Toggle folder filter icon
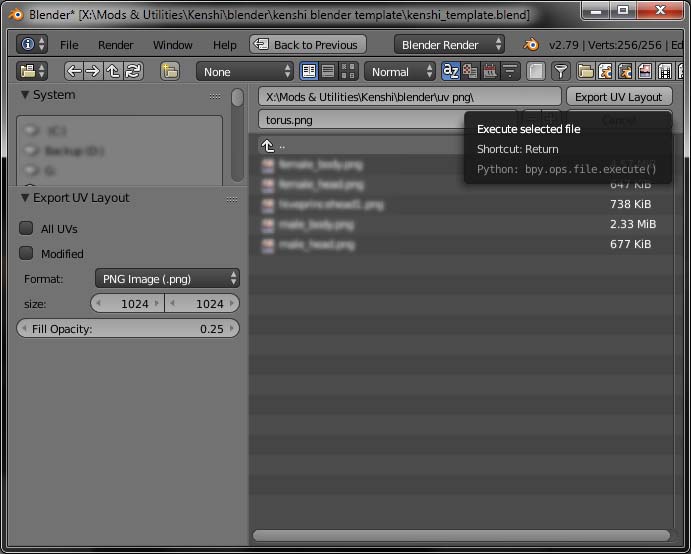 pyautogui.click(x=586, y=71)
